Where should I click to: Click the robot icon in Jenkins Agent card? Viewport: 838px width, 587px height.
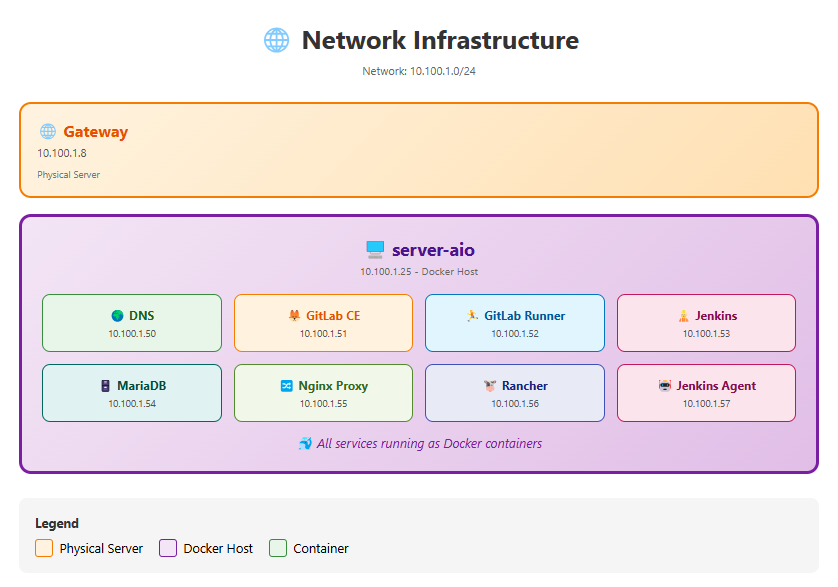tap(665, 386)
